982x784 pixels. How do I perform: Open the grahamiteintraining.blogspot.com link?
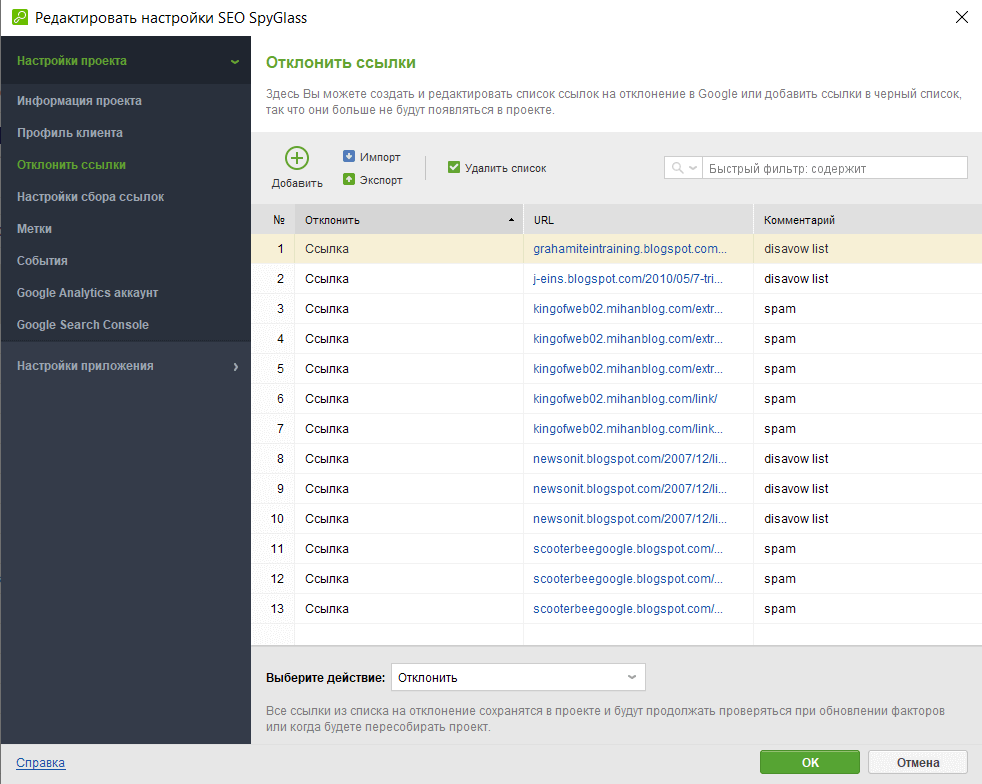[x=629, y=249]
